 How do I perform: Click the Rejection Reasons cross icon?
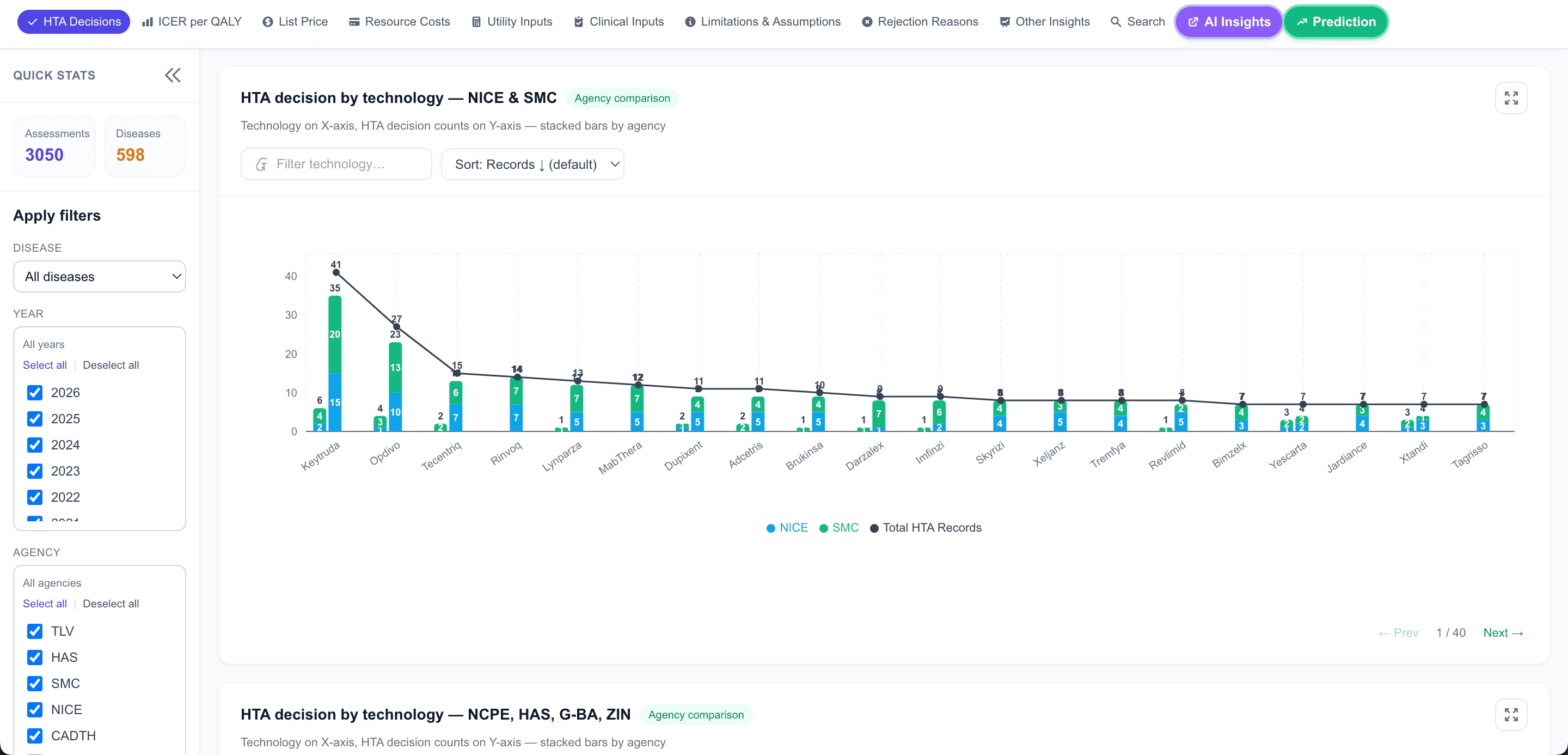pyautogui.click(x=867, y=22)
